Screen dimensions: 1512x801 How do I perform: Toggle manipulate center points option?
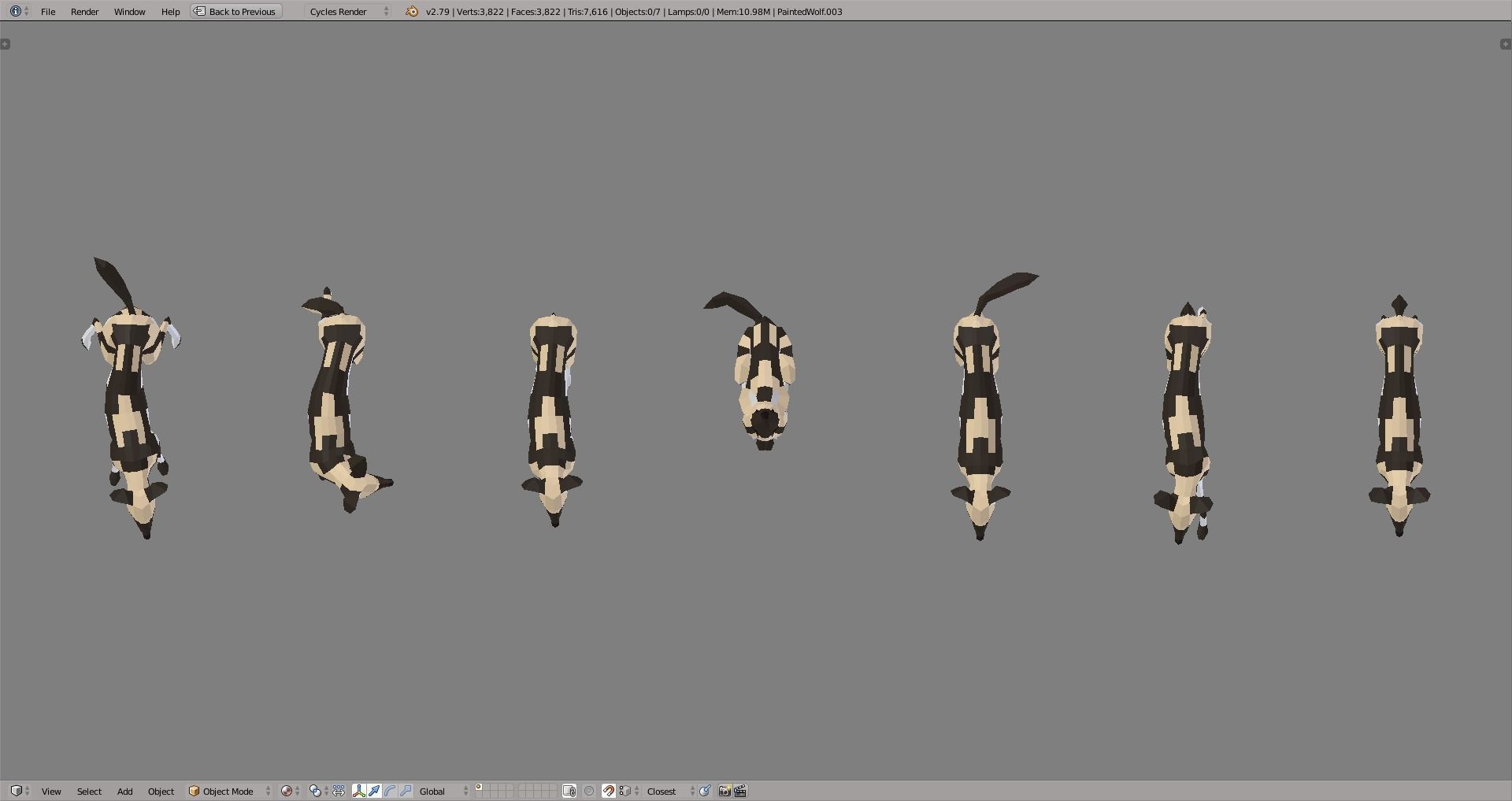[339, 791]
